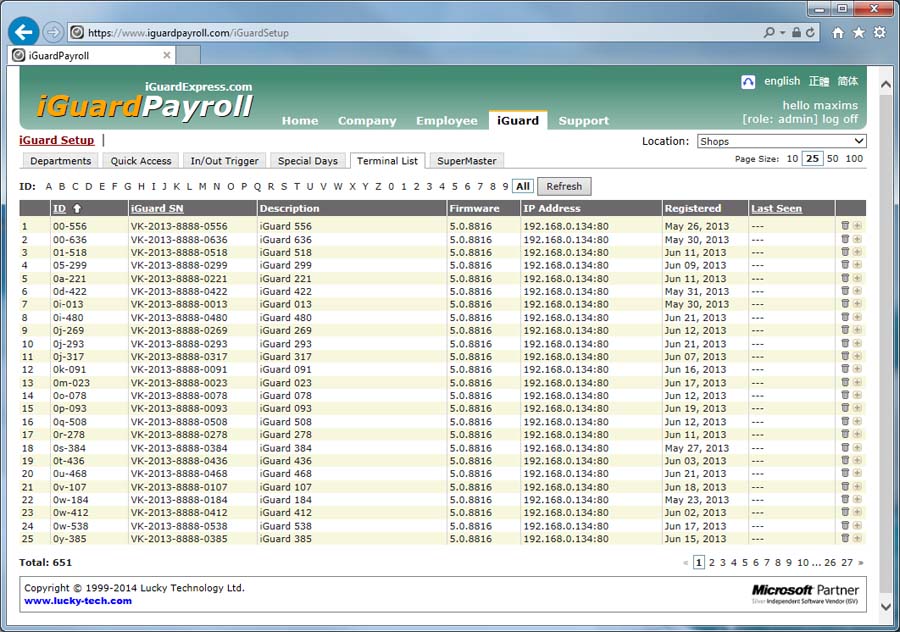This screenshot has width=900, height=632.
Task: Delete terminal 00-636 using trash icon
Action: pos(845,238)
